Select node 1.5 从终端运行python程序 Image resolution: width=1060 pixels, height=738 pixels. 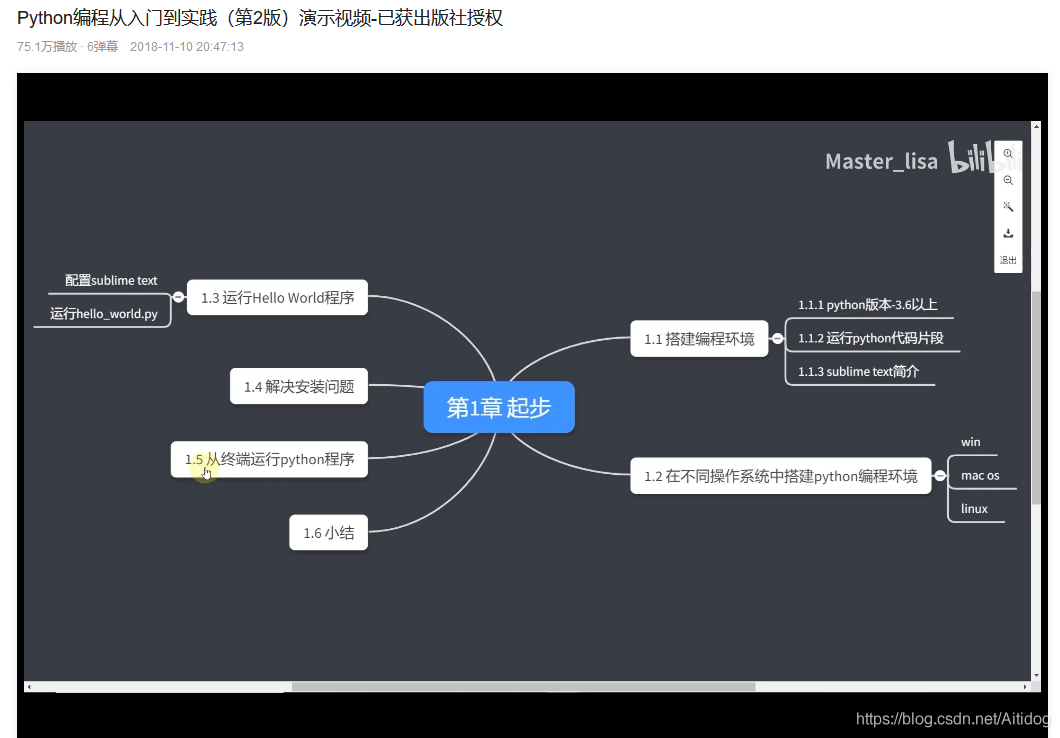pyautogui.click(x=269, y=460)
